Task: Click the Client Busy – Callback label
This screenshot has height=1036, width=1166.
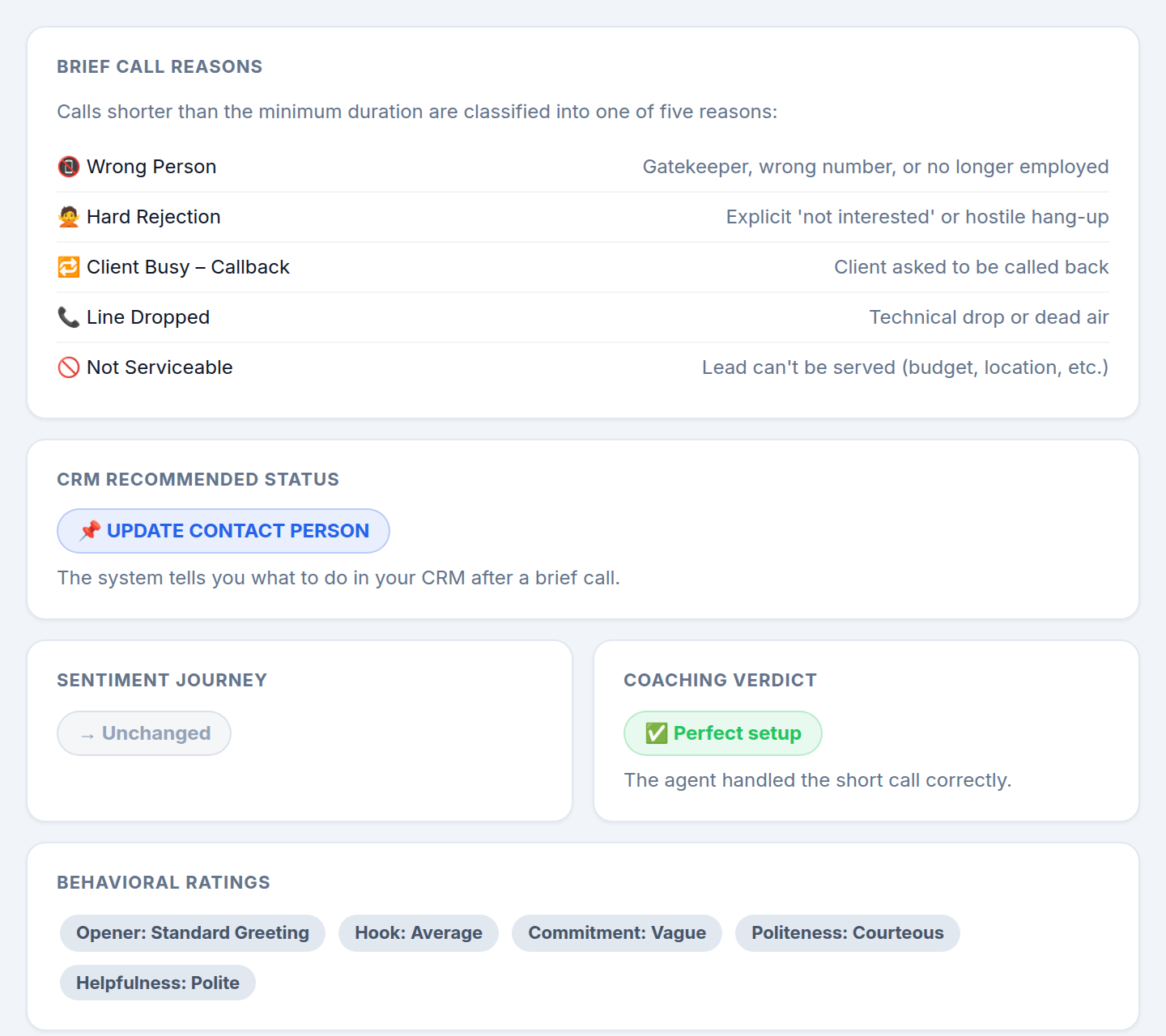Action: [188, 267]
